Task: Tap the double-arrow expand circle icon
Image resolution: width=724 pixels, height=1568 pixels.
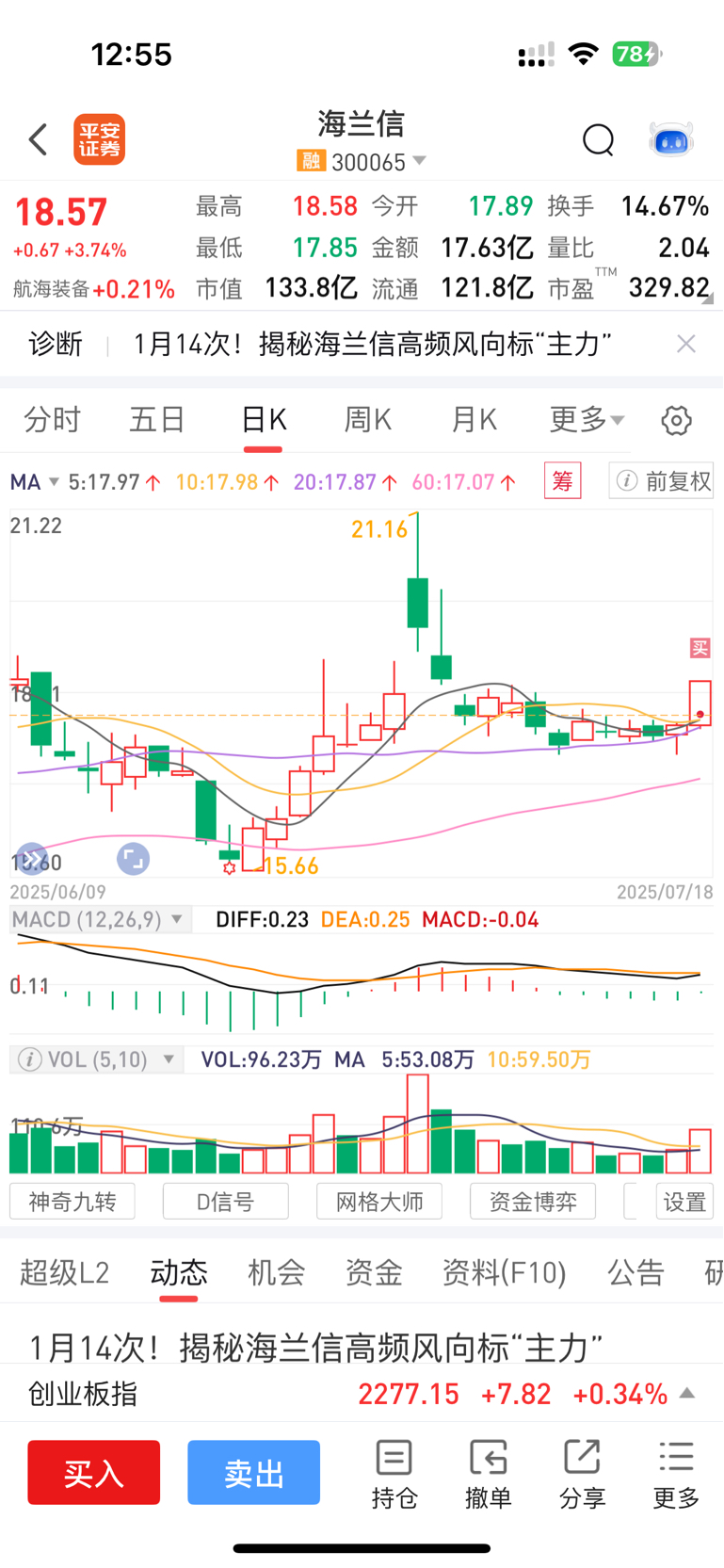Action: click(x=32, y=859)
